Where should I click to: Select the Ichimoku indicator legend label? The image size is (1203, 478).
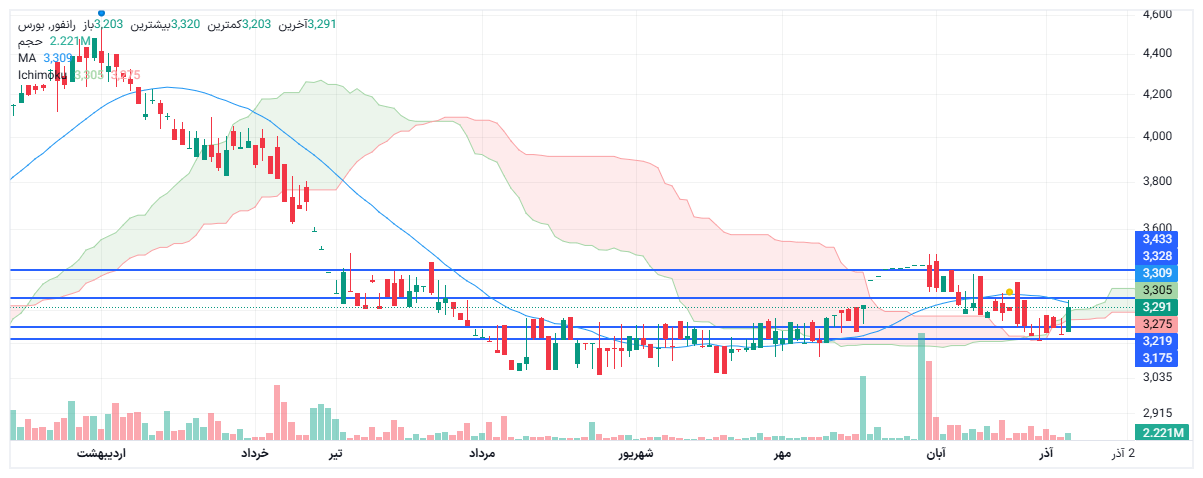pos(42,75)
